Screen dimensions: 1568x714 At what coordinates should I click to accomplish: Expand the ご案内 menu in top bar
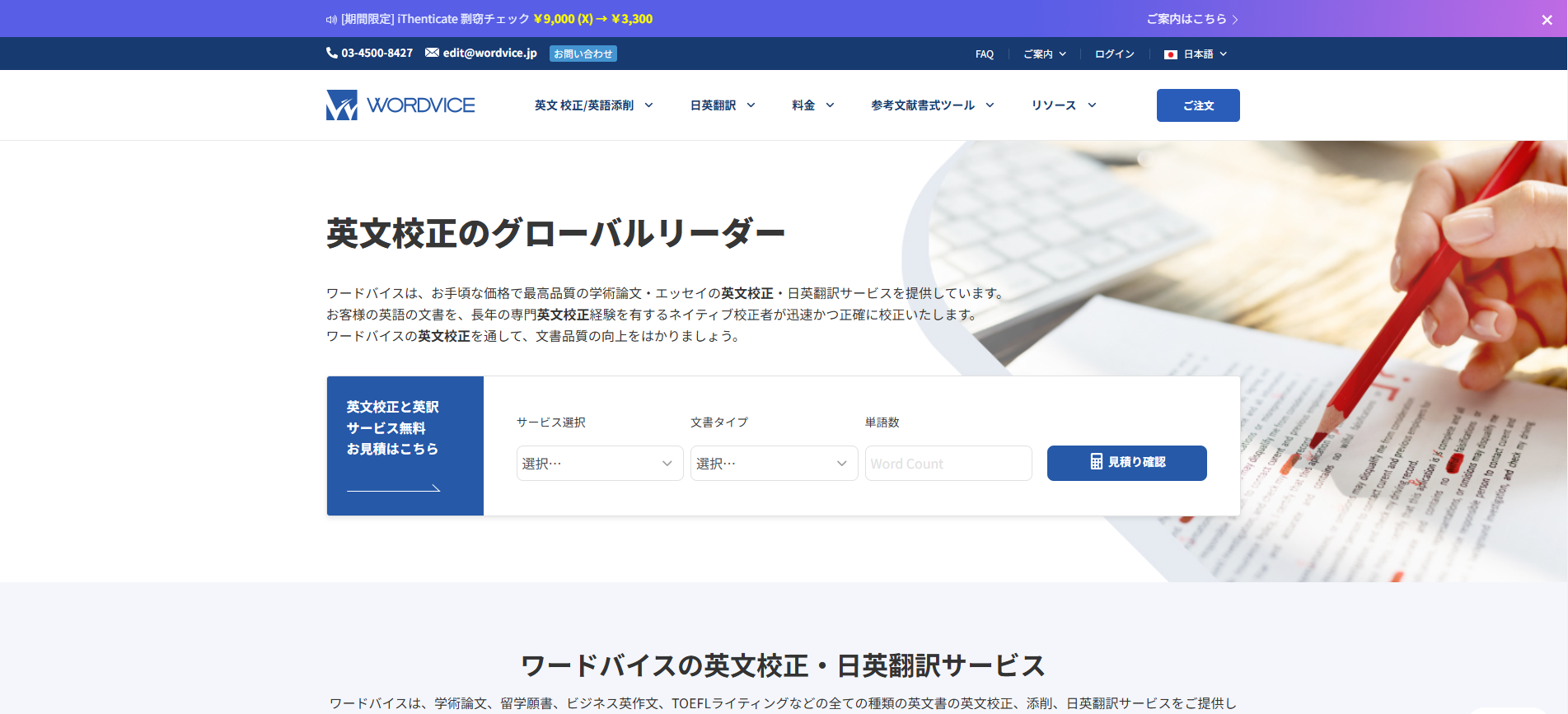pyautogui.click(x=1044, y=54)
